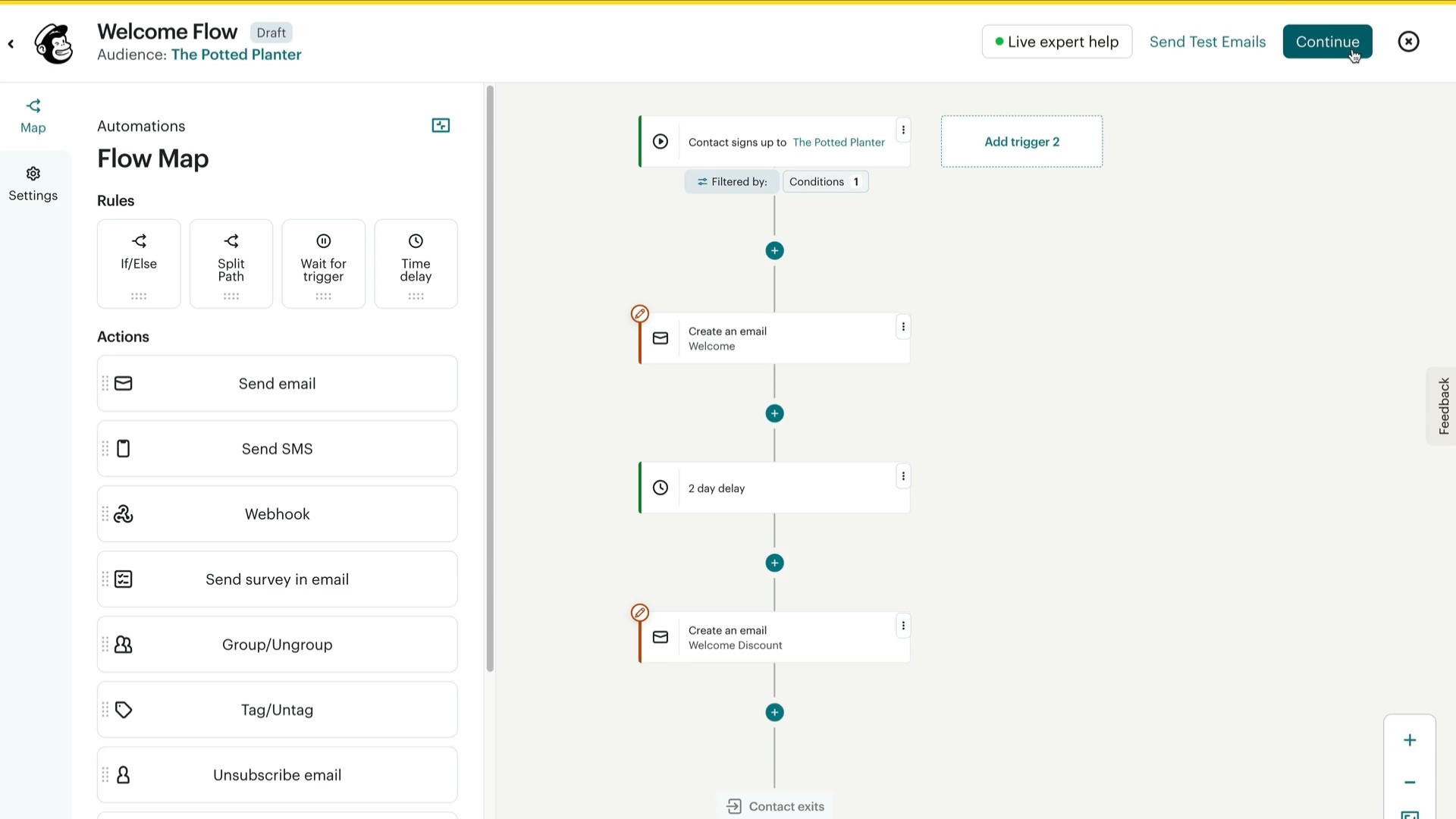
Task: Open the trigger card options menu
Action: (x=904, y=130)
